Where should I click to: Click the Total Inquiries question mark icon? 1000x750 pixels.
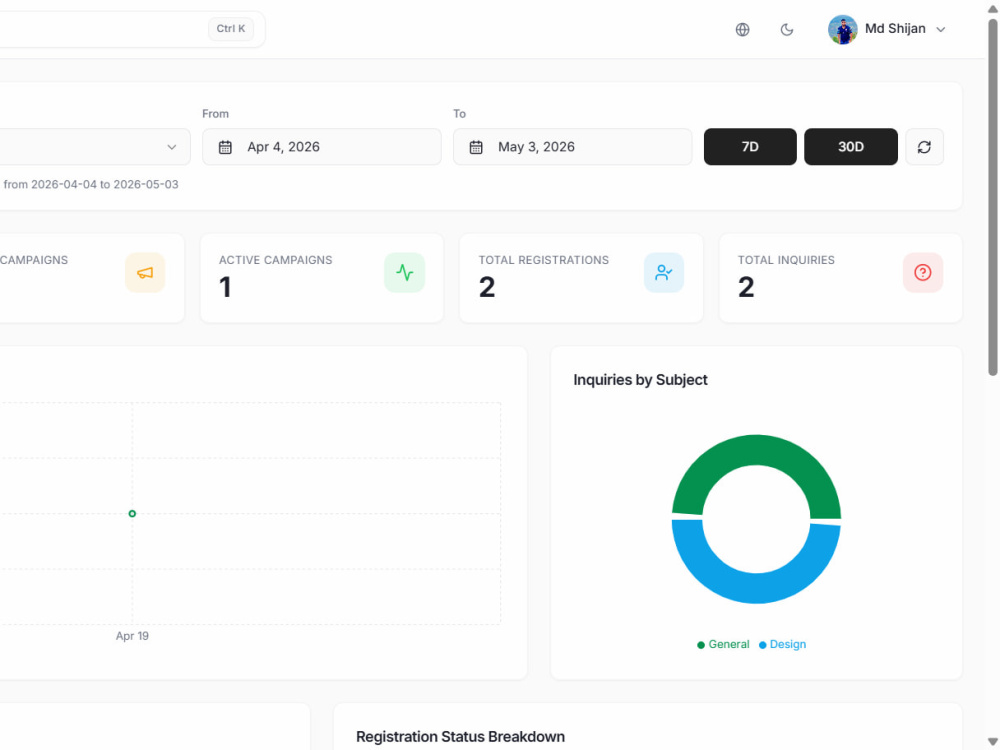[923, 272]
